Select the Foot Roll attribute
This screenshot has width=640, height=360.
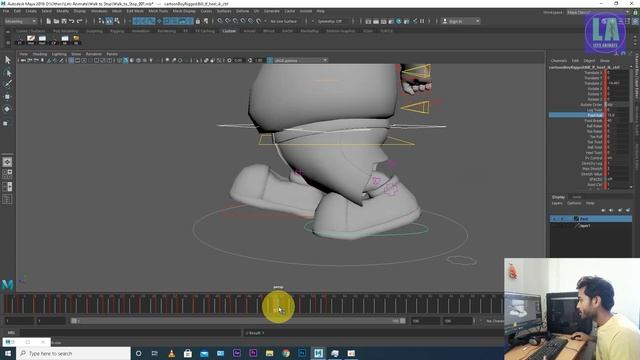(x=576, y=115)
